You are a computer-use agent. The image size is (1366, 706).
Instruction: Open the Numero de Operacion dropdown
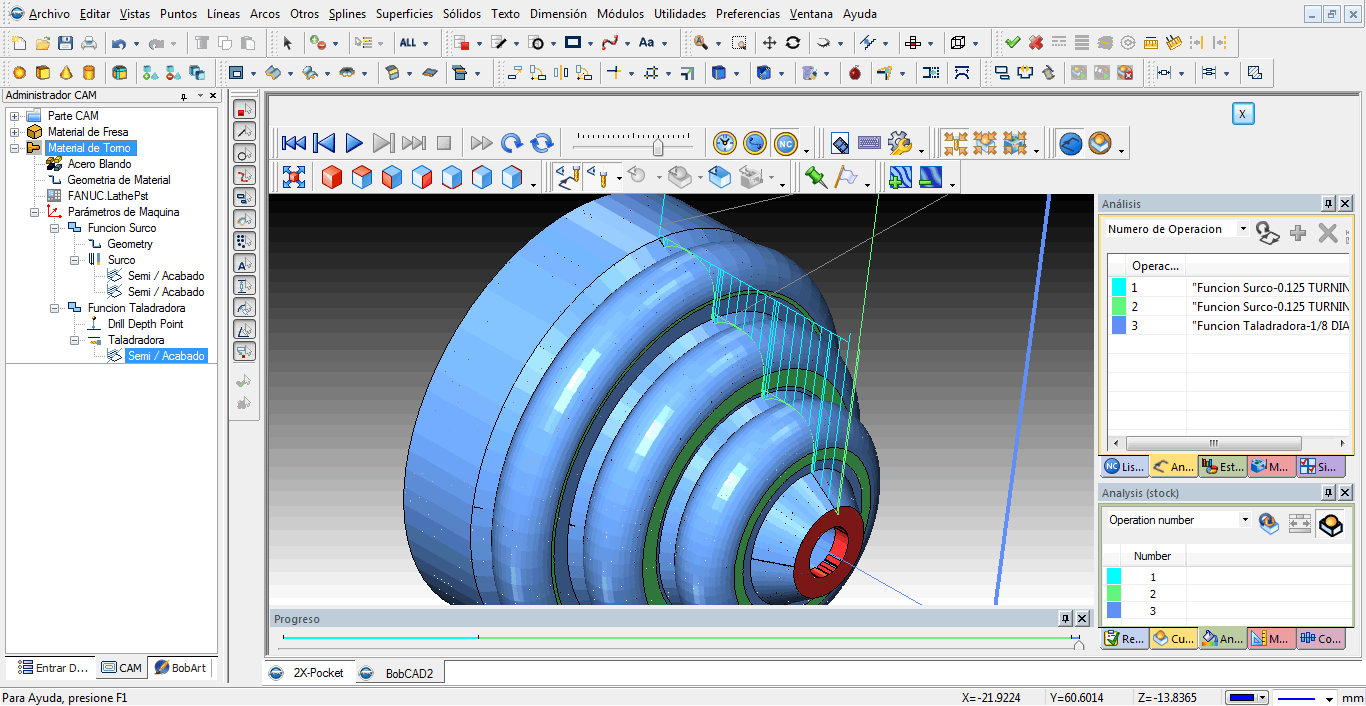click(1241, 229)
